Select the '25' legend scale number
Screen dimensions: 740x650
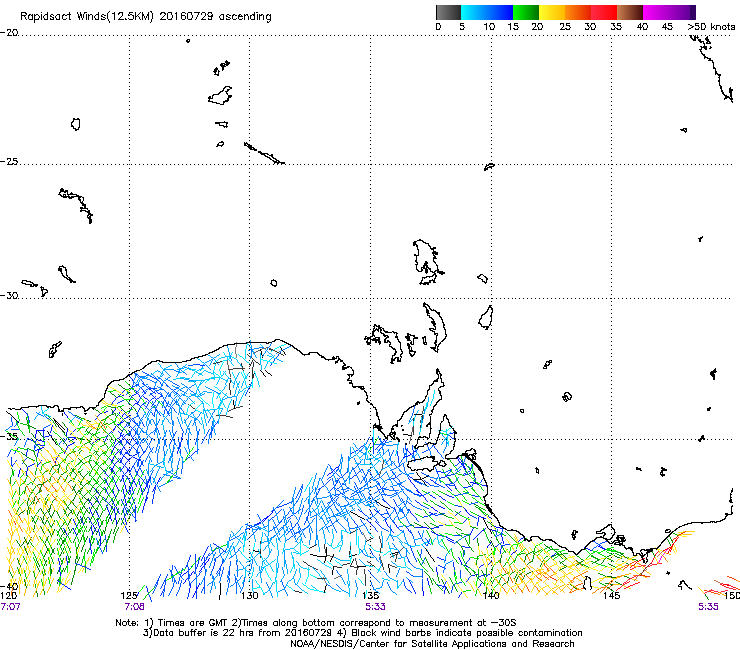(x=565, y=27)
